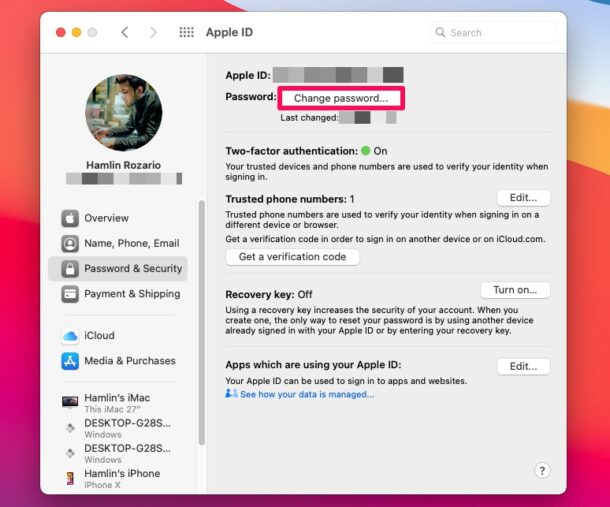Viewport: 610px width, 507px height.
Task: Go back using the left chevron
Action: click(x=124, y=32)
